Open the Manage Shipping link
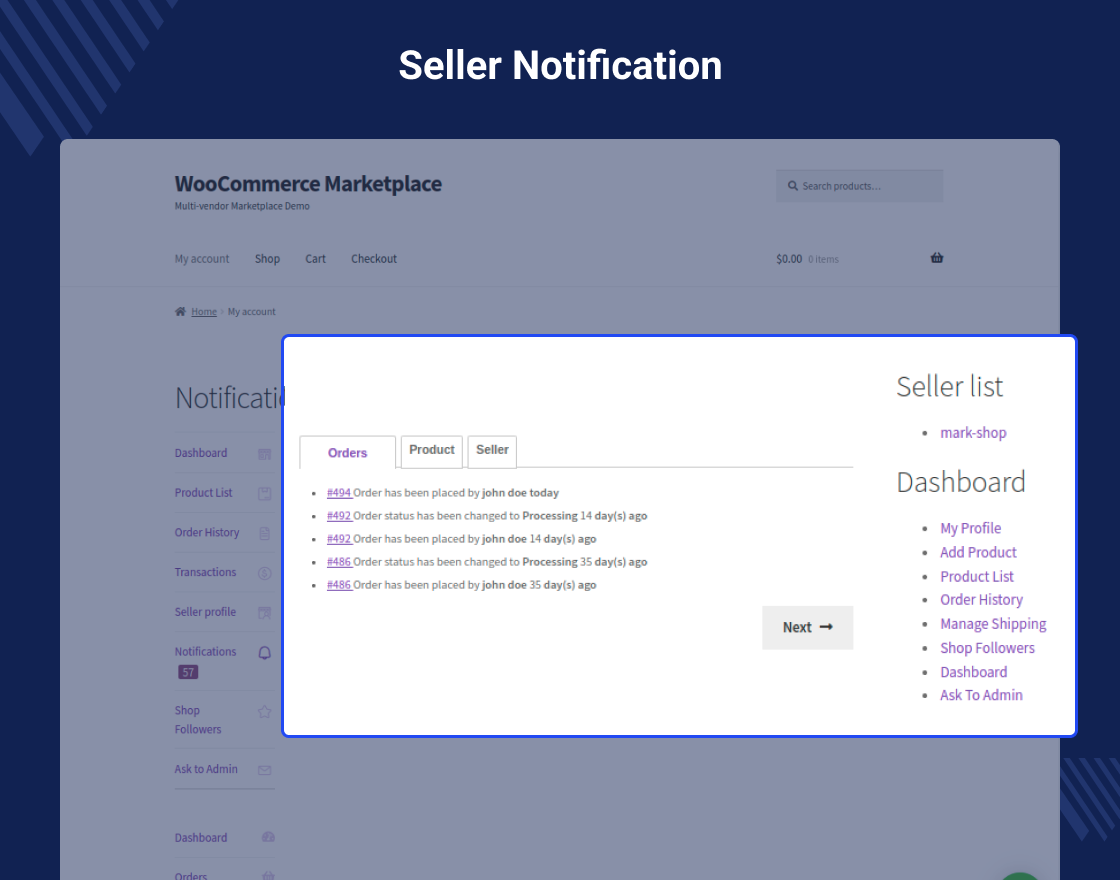 click(x=993, y=623)
